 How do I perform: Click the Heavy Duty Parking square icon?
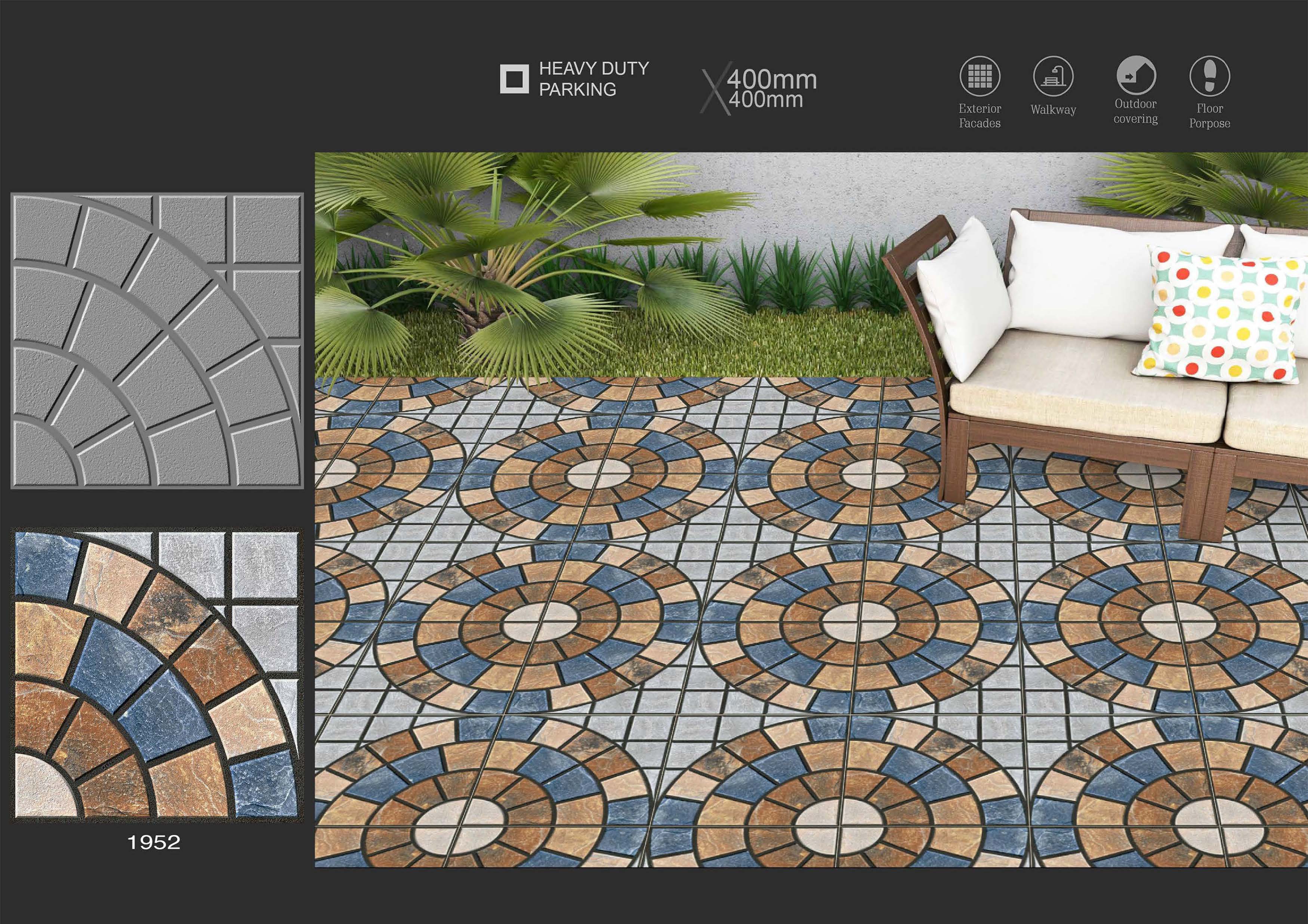tap(515, 78)
